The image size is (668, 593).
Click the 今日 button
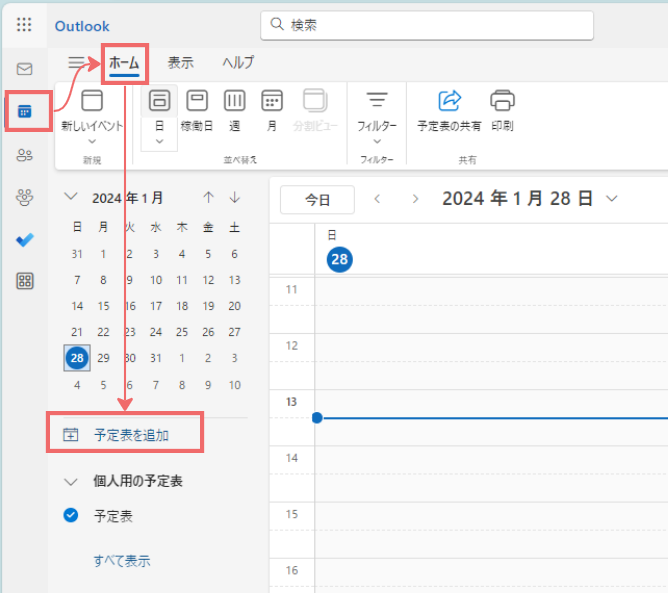[x=317, y=199]
